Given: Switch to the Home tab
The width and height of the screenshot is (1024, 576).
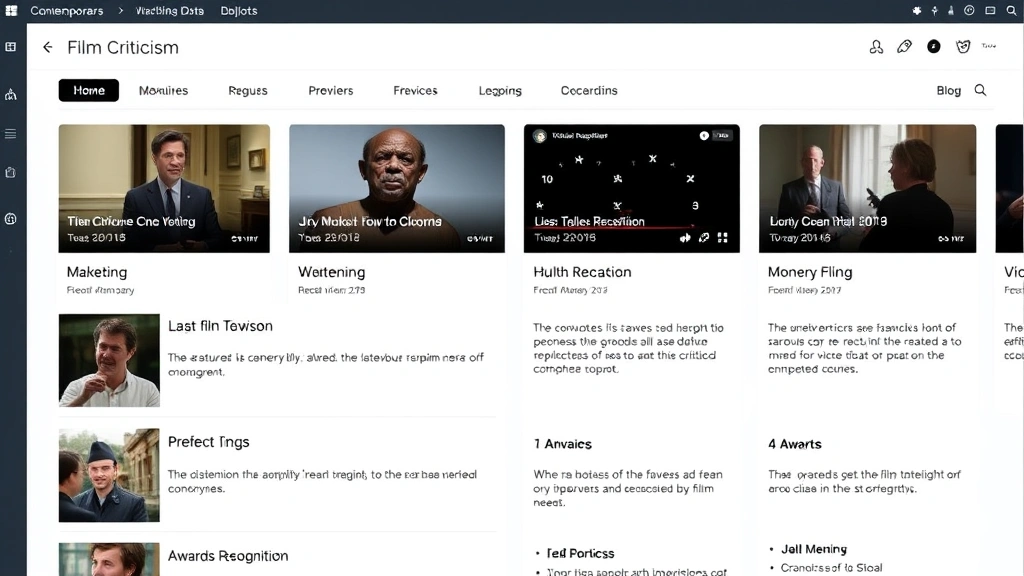Looking at the screenshot, I should tap(88, 90).
